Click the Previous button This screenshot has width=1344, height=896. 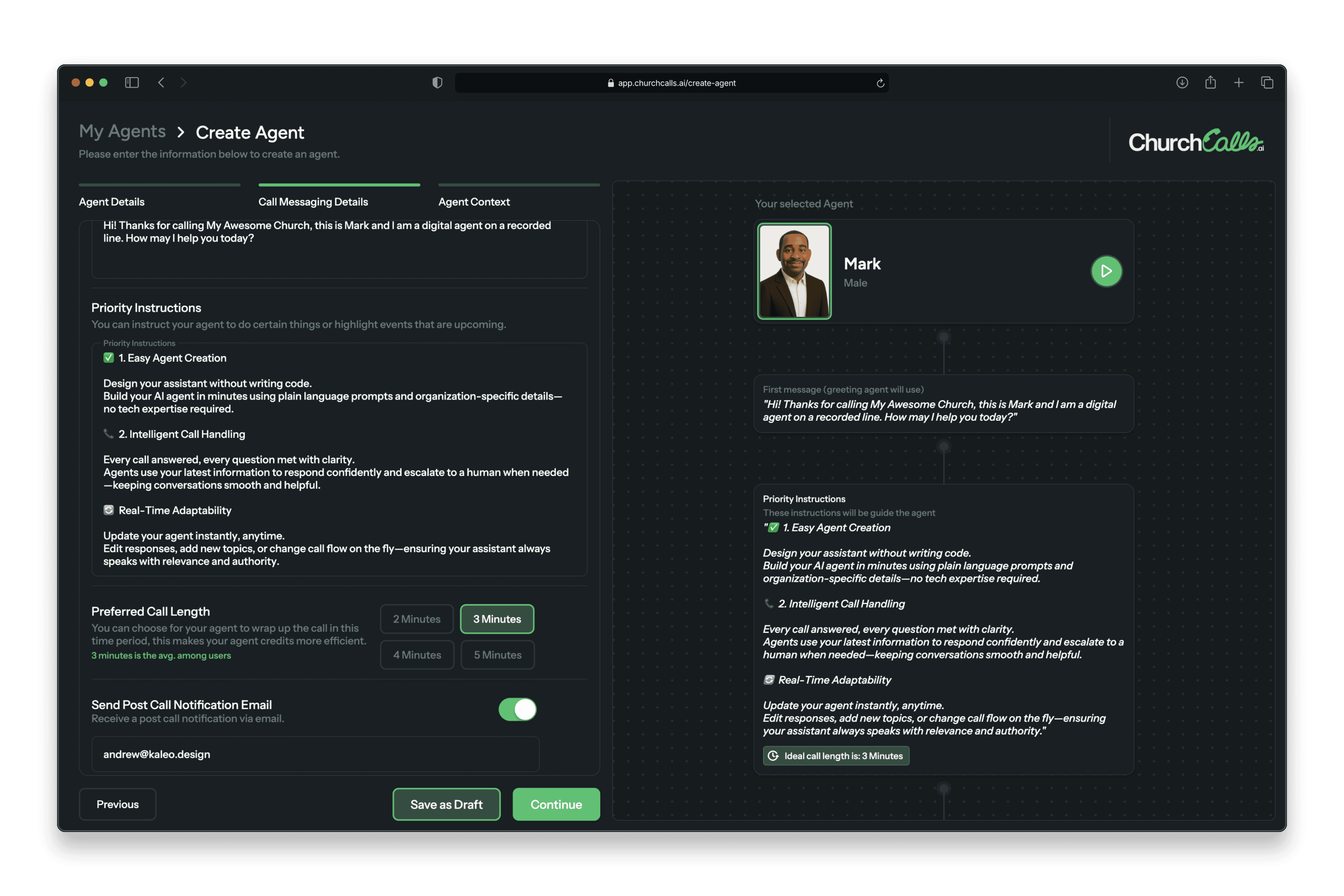coord(117,804)
